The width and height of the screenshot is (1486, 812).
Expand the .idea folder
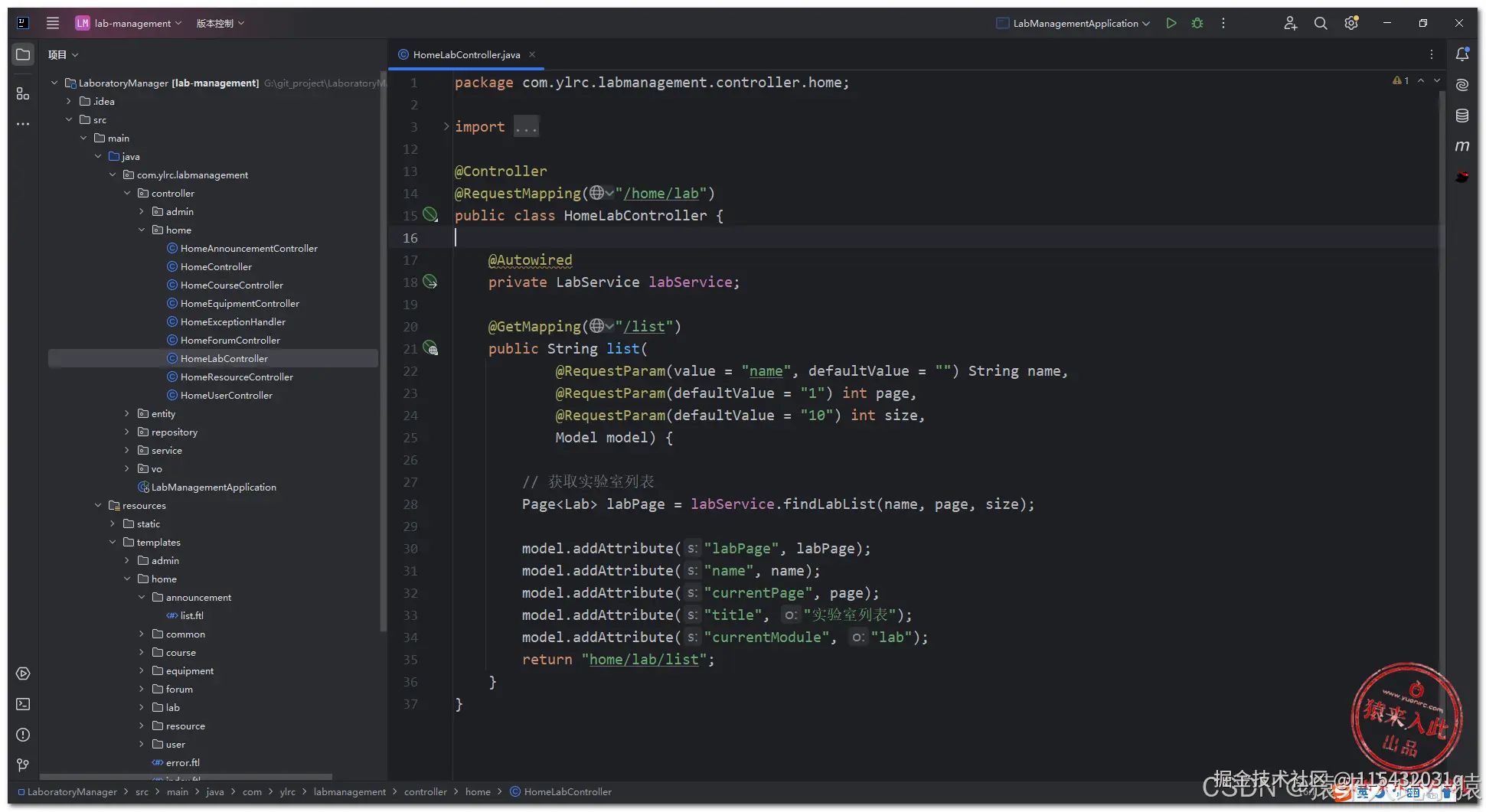[x=69, y=101]
